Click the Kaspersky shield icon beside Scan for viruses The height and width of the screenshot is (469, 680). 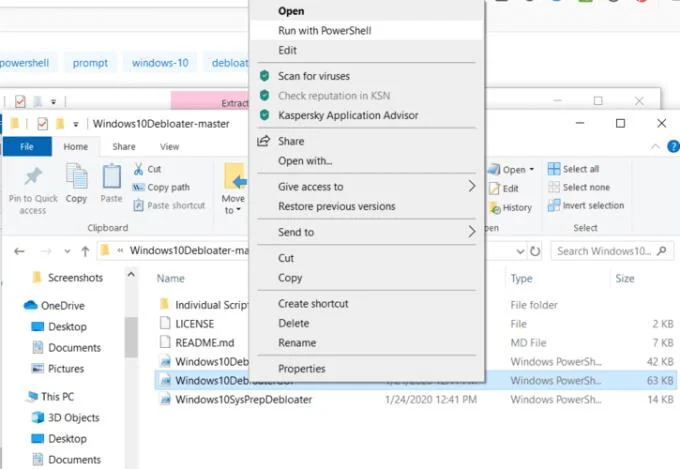(x=264, y=76)
